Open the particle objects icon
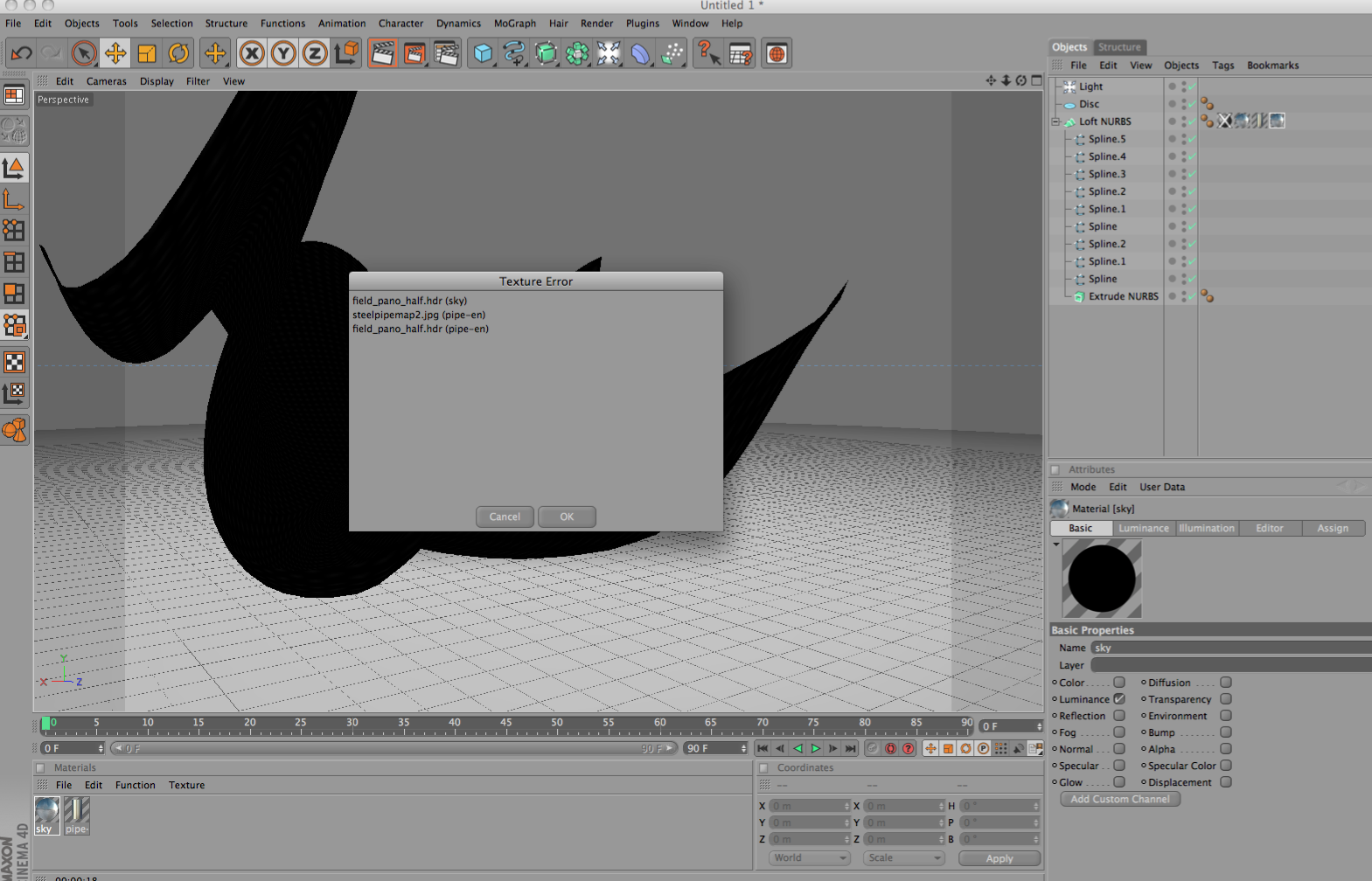Image resolution: width=1372 pixels, height=881 pixels. (x=672, y=54)
